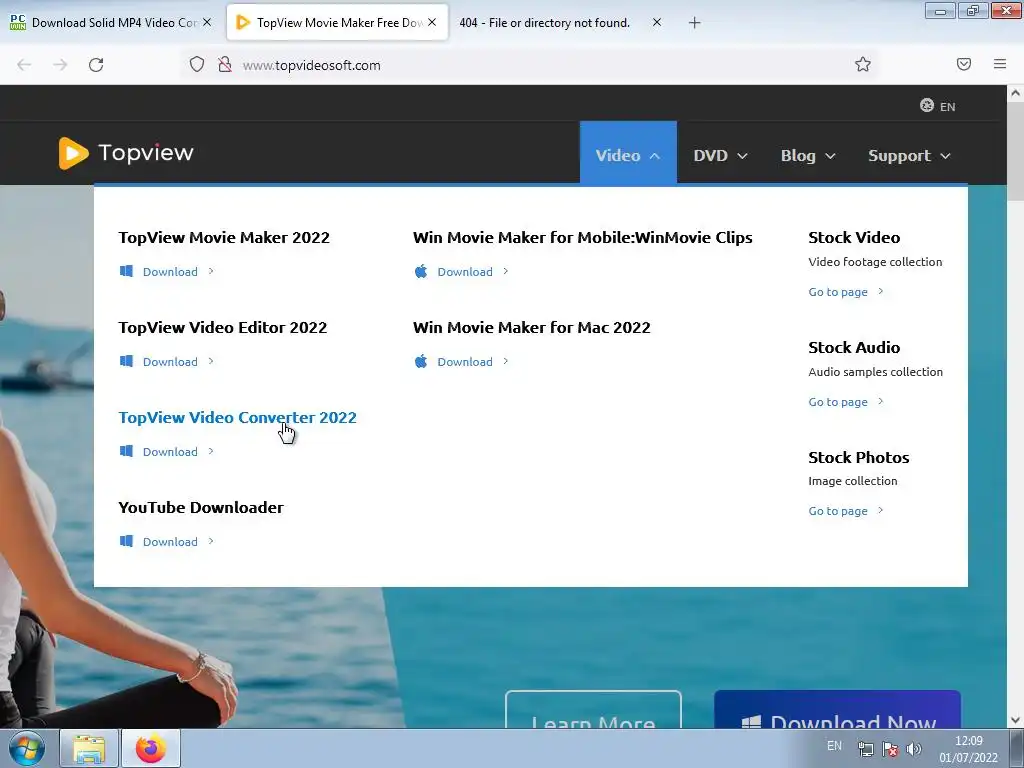Collapse the Video dropdown menu
This screenshot has width=1024, height=768.
(628, 153)
